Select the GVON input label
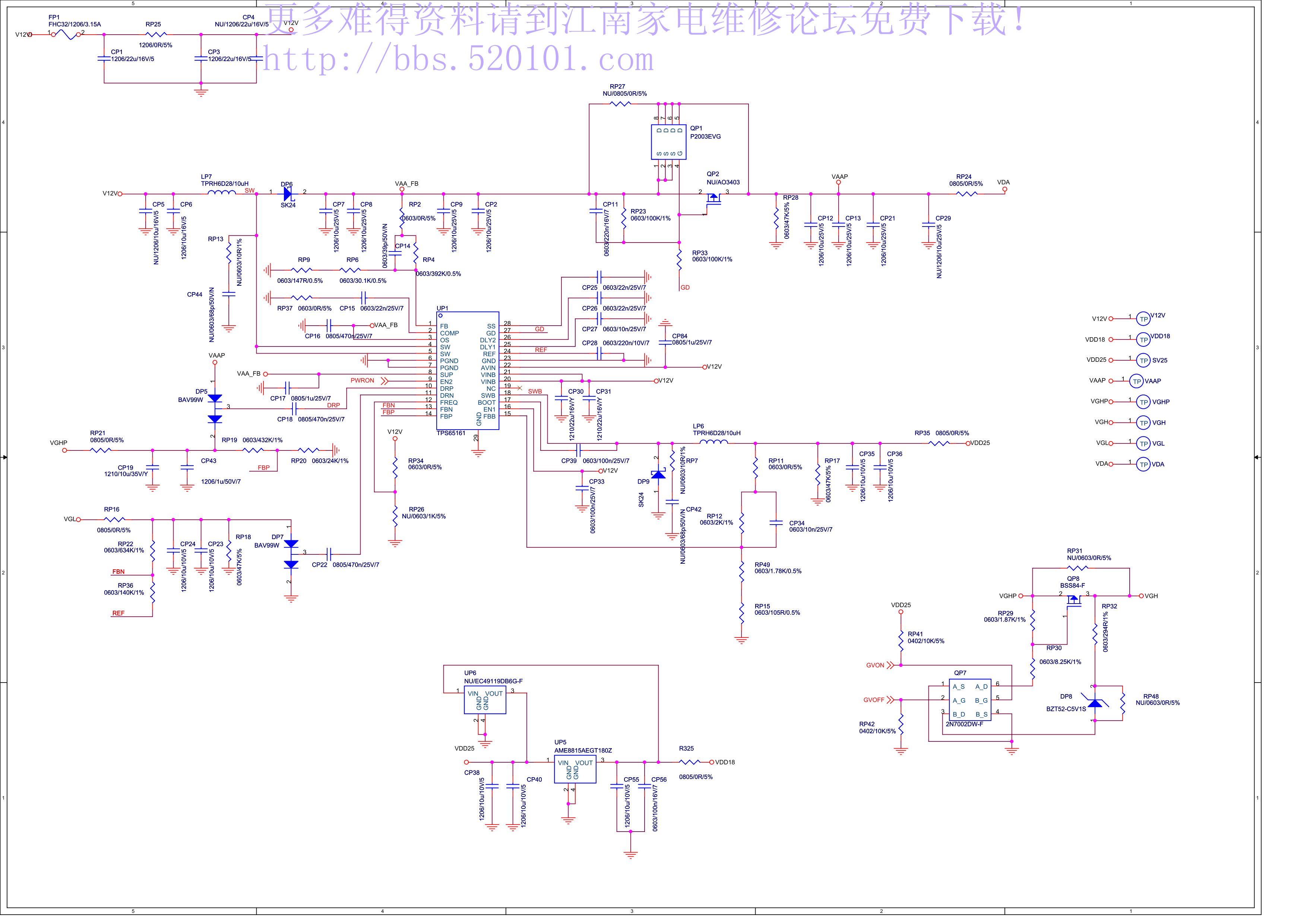 tap(876, 665)
